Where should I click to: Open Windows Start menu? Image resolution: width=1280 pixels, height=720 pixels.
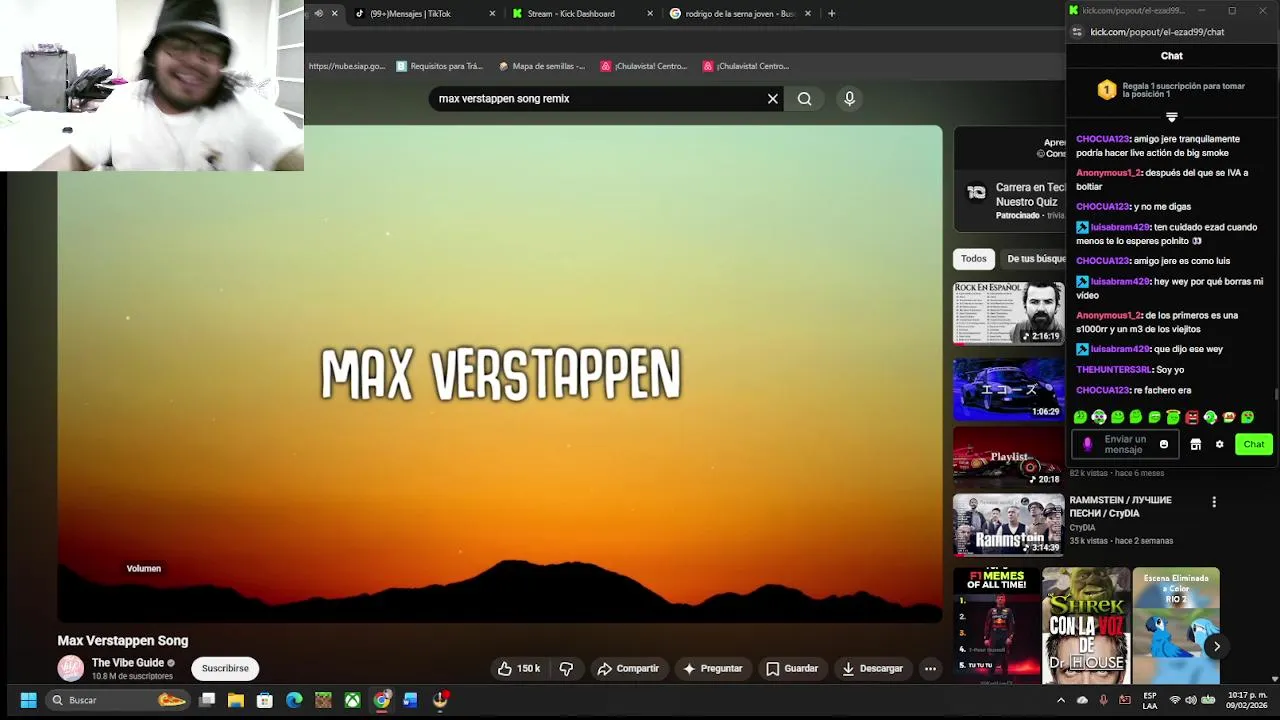point(28,700)
